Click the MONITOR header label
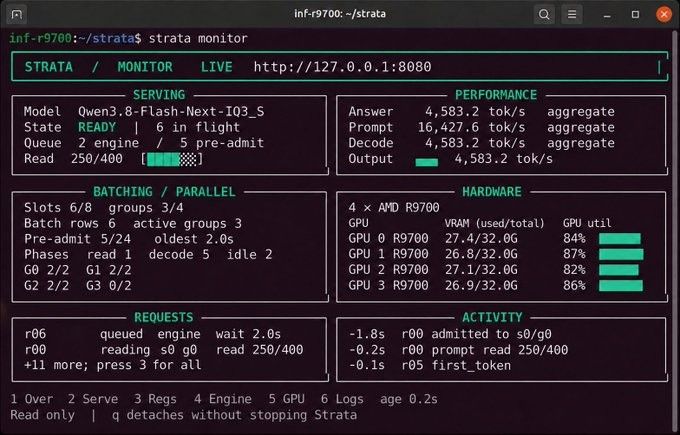The image size is (680, 435). pyautogui.click(x=145, y=67)
